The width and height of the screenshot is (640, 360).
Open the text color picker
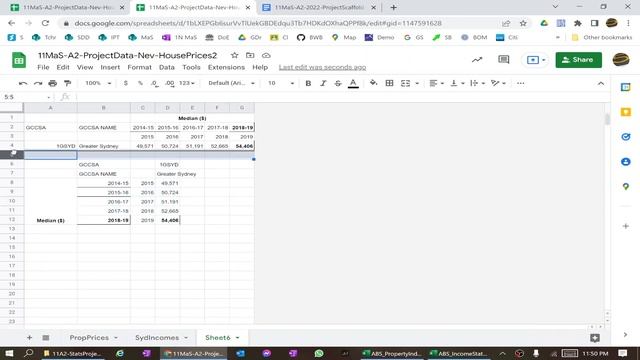click(353, 83)
